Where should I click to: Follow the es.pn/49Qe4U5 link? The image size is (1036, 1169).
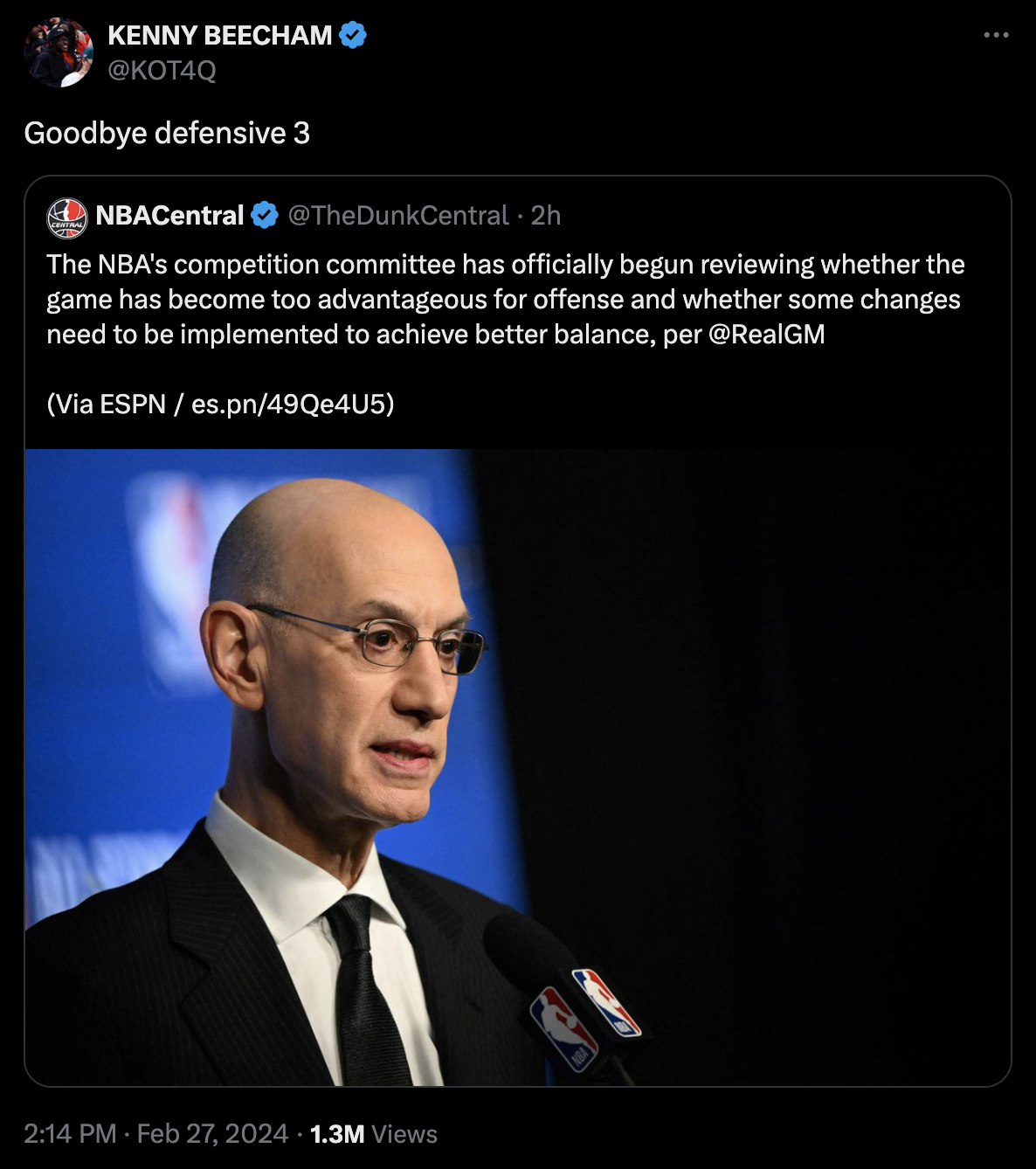288,404
